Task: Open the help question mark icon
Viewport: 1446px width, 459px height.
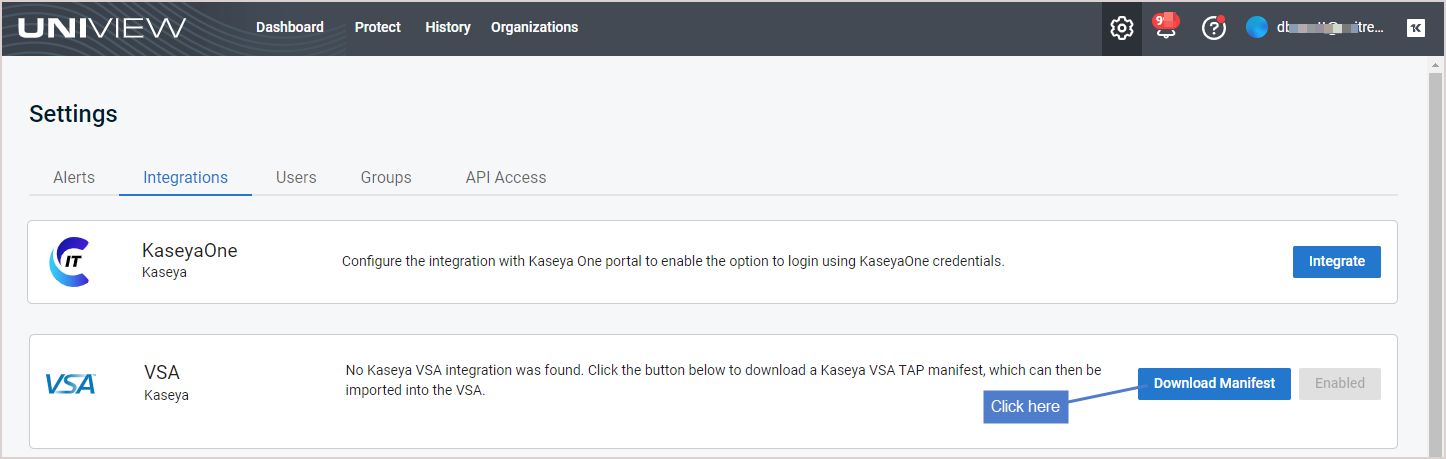Action: tap(1214, 28)
